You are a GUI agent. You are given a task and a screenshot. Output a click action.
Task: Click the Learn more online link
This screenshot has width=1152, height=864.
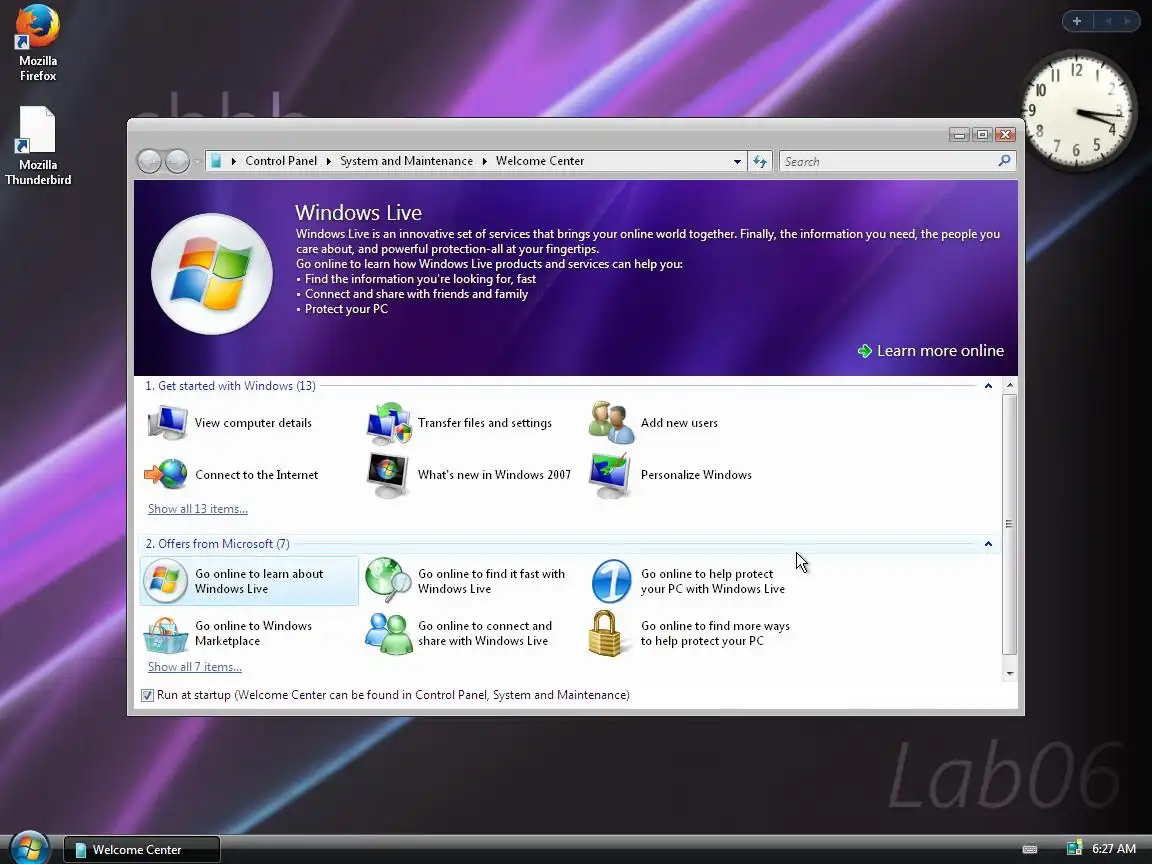point(940,351)
